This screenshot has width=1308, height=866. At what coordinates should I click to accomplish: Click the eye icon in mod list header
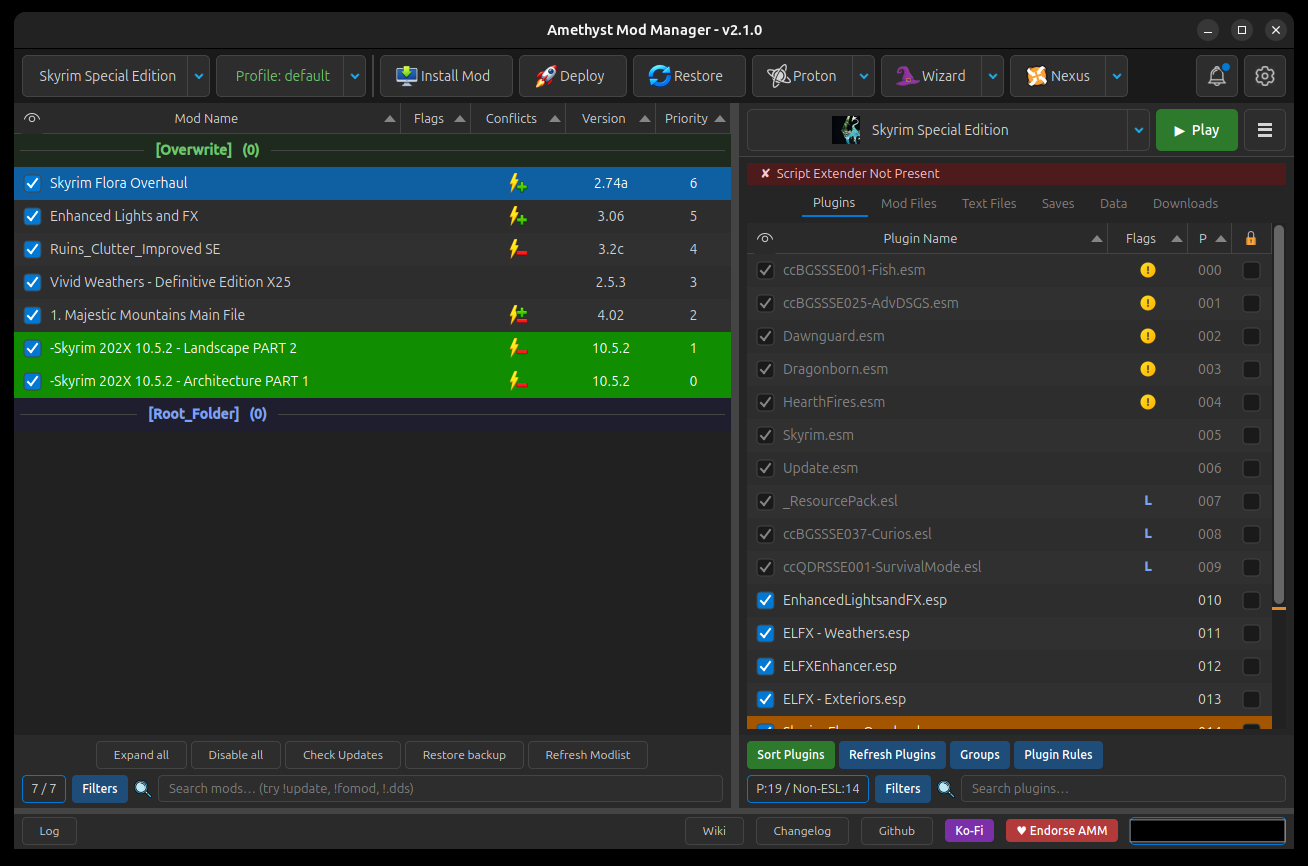tap(32, 118)
